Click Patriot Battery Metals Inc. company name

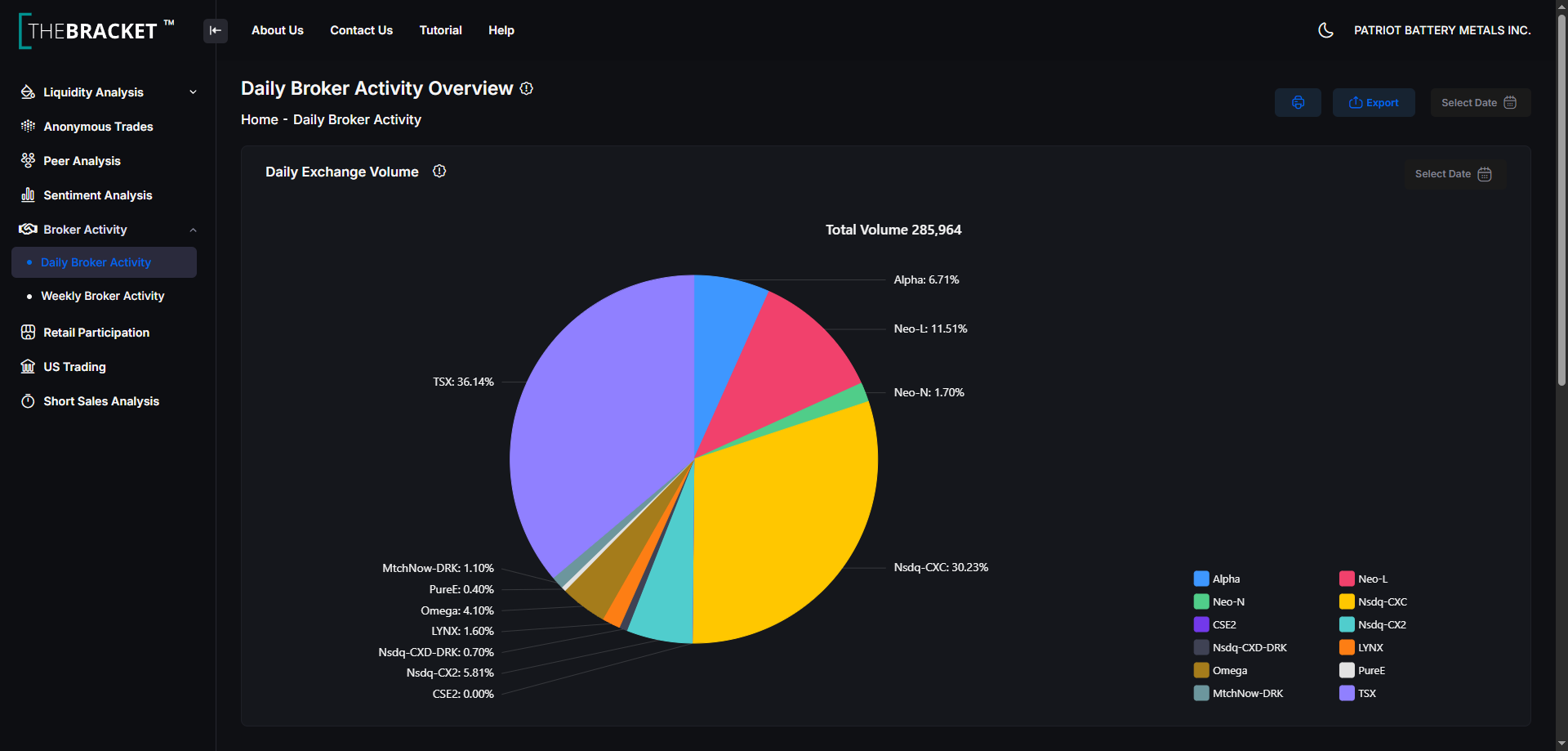(x=1442, y=30)
